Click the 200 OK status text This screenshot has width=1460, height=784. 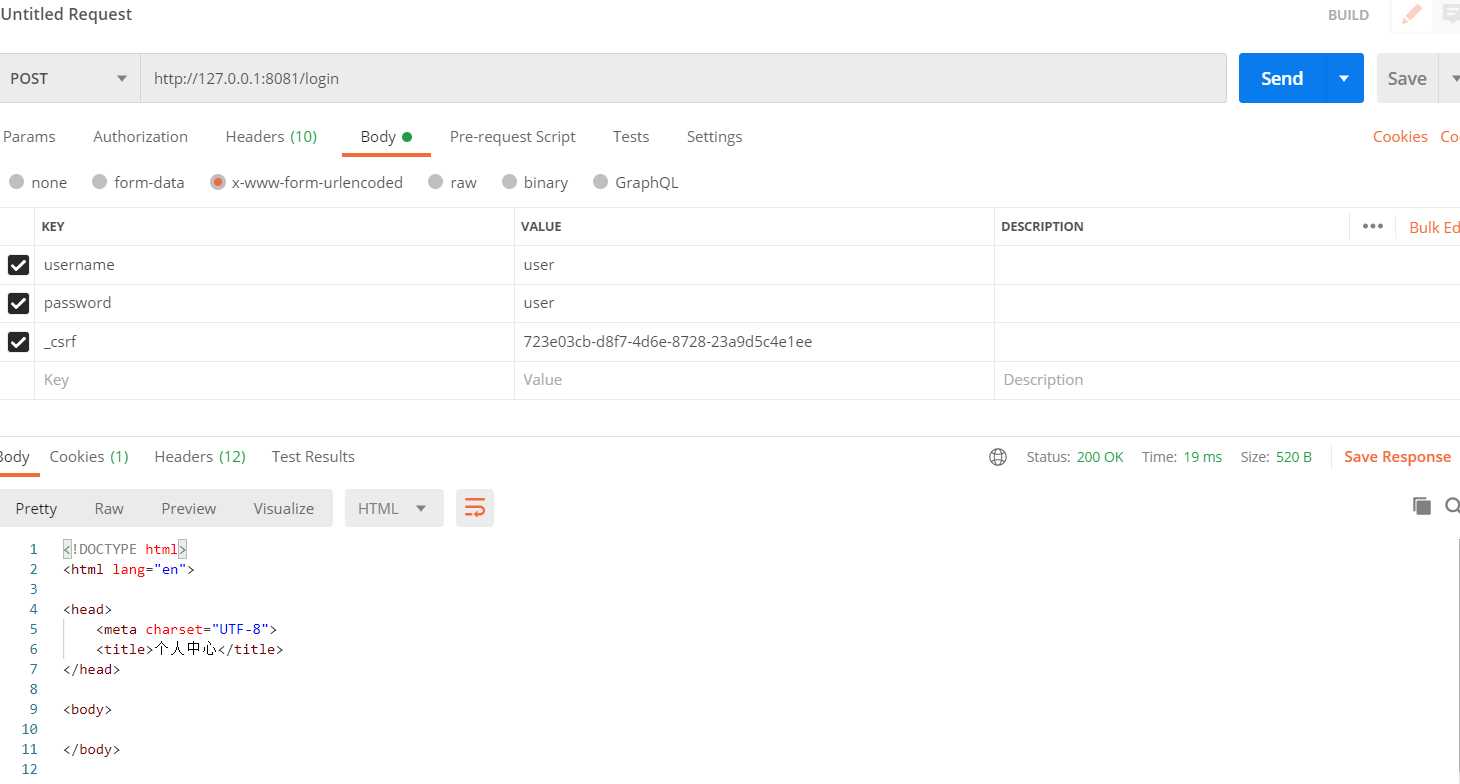1100,457
